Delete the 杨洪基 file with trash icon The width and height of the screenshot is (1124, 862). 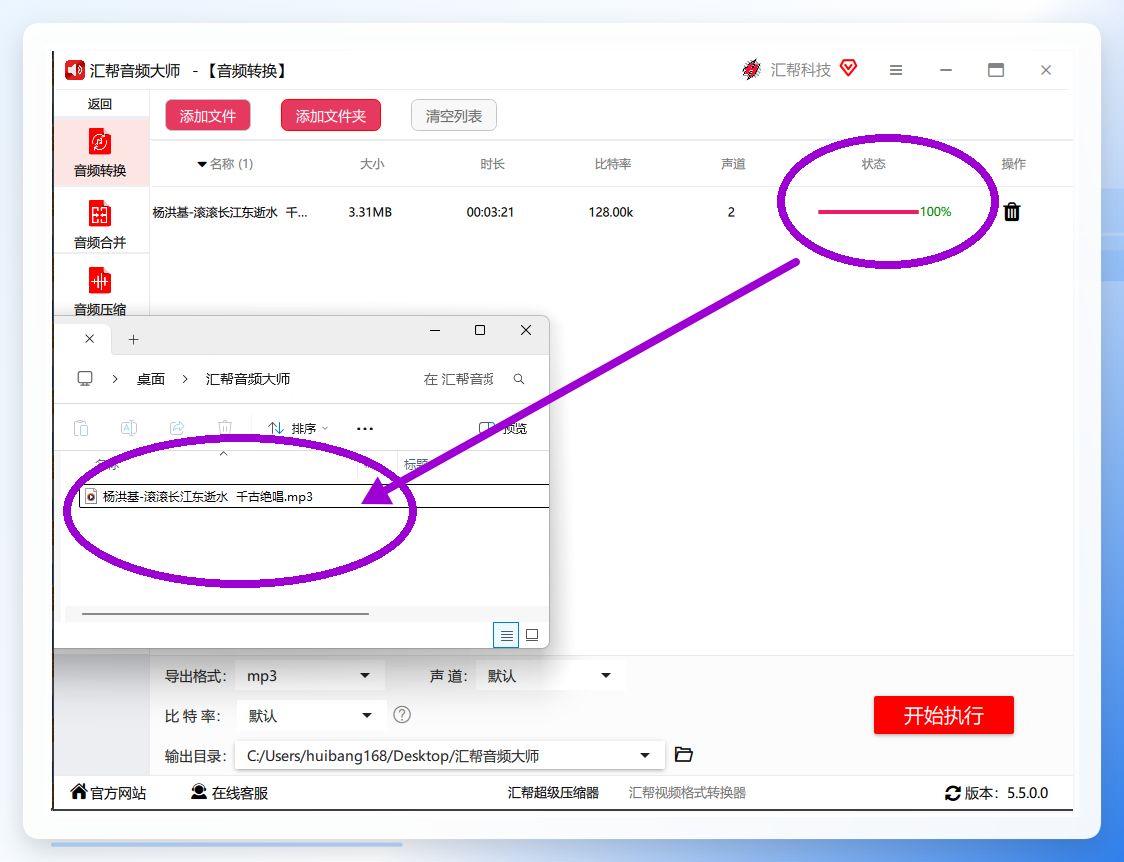[1011, 211]
